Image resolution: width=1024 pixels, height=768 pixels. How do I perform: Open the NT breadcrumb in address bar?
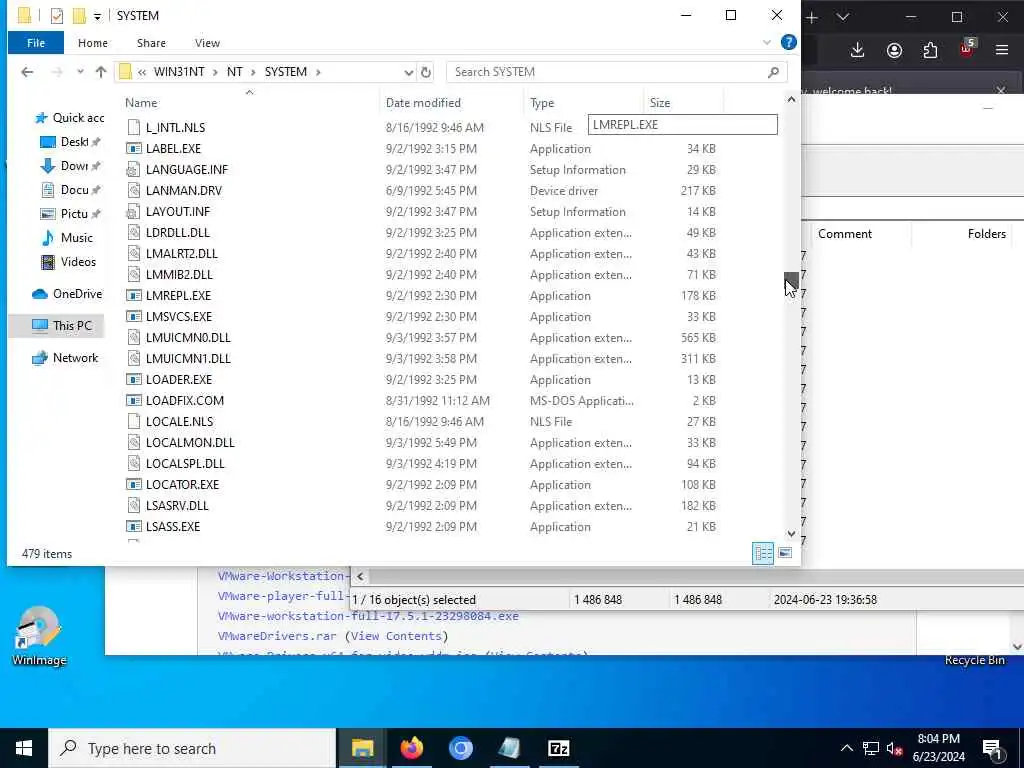tap(234, 72)
